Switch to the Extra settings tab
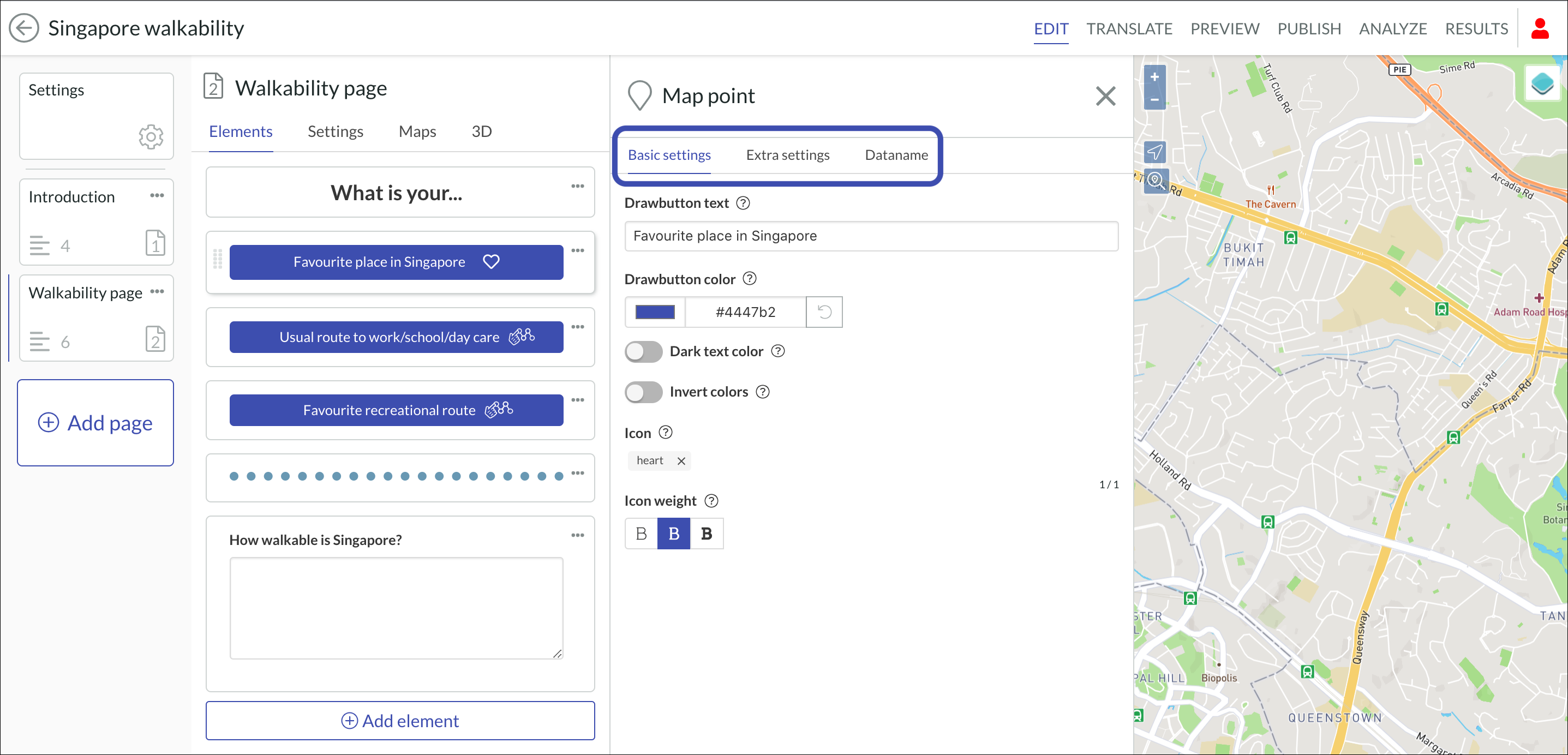This screenshot has width=1568, height=755. [x=788, y=155]
